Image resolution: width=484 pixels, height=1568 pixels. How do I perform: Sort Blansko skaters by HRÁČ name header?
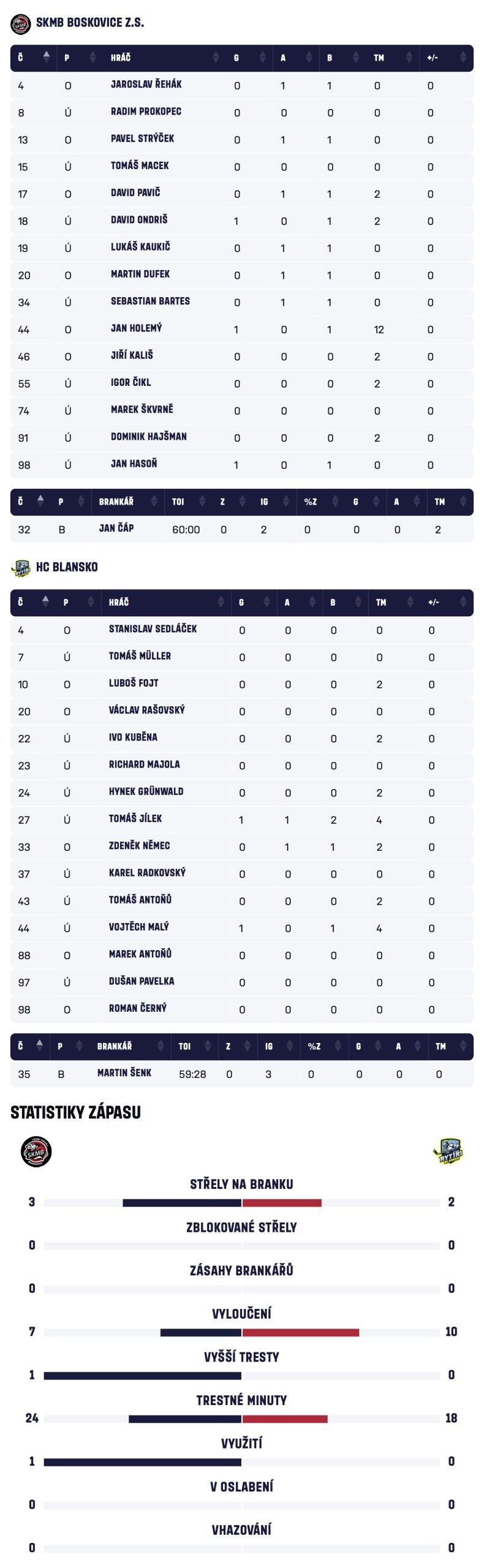pos(119,603)
